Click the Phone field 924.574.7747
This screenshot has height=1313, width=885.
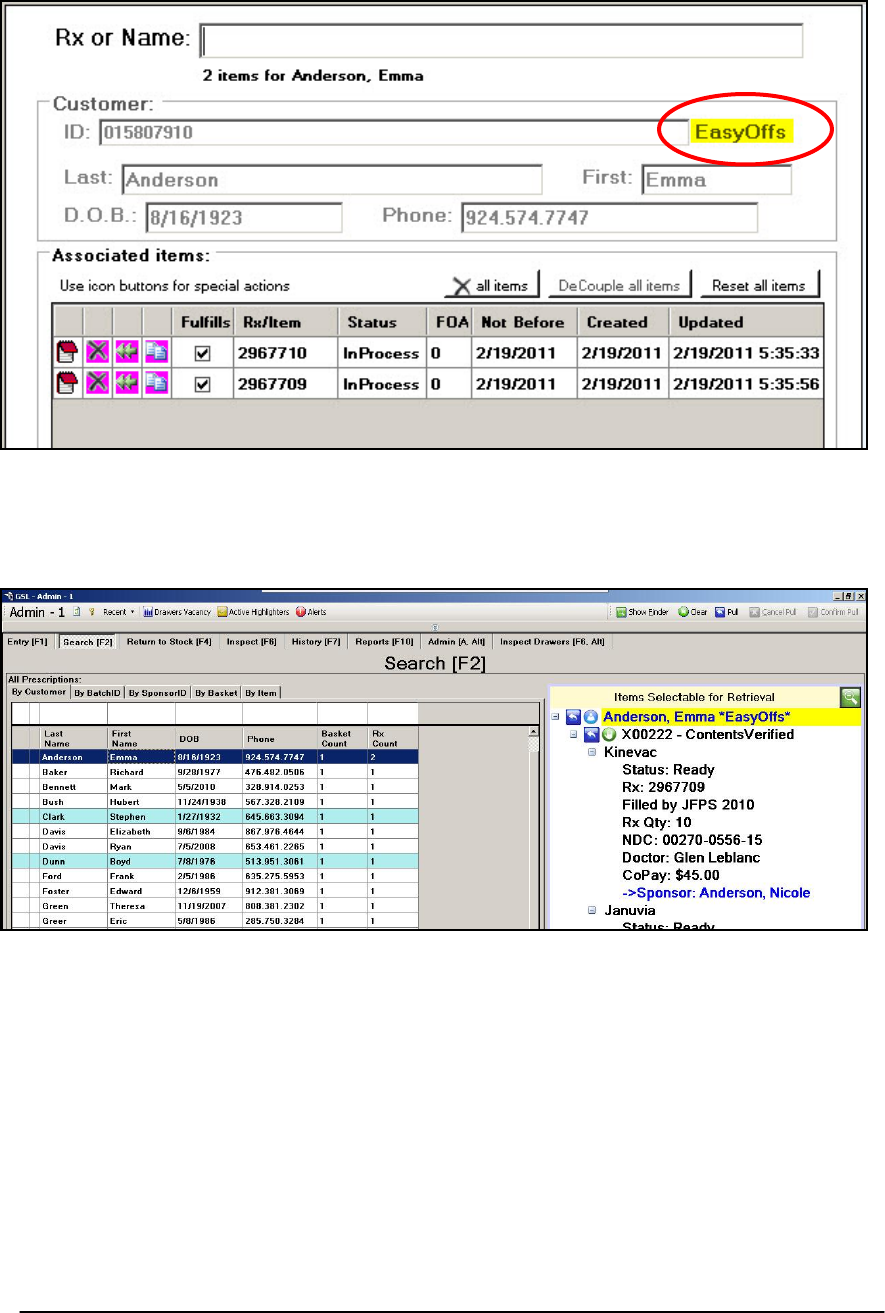tap(608, 218)
